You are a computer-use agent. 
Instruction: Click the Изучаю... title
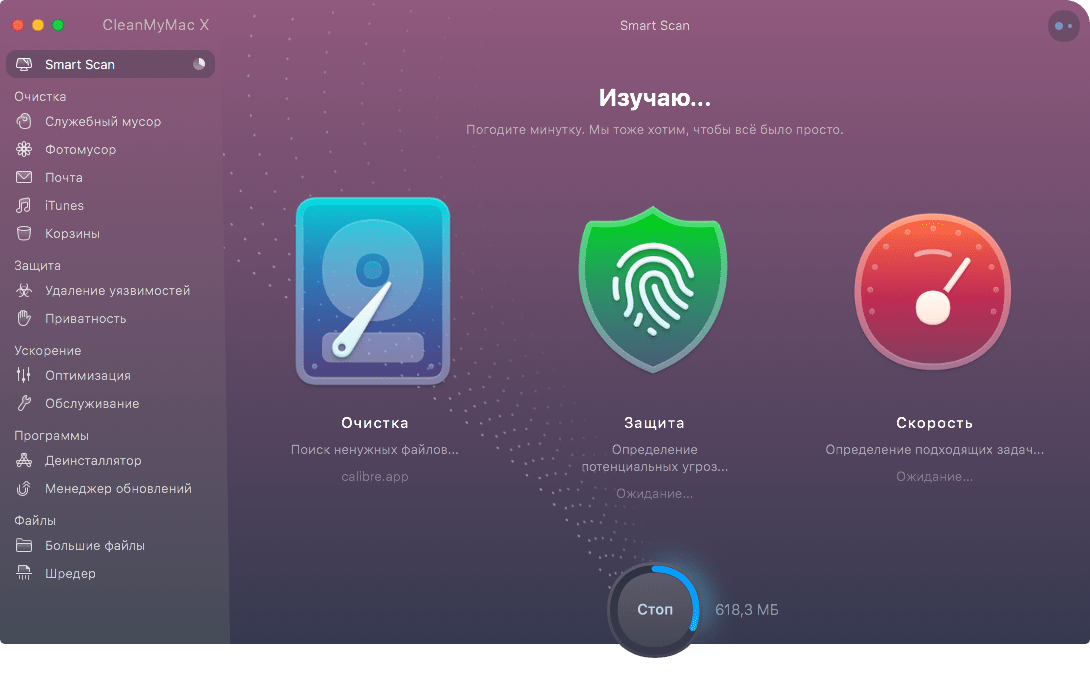click(x=655, y=98)
